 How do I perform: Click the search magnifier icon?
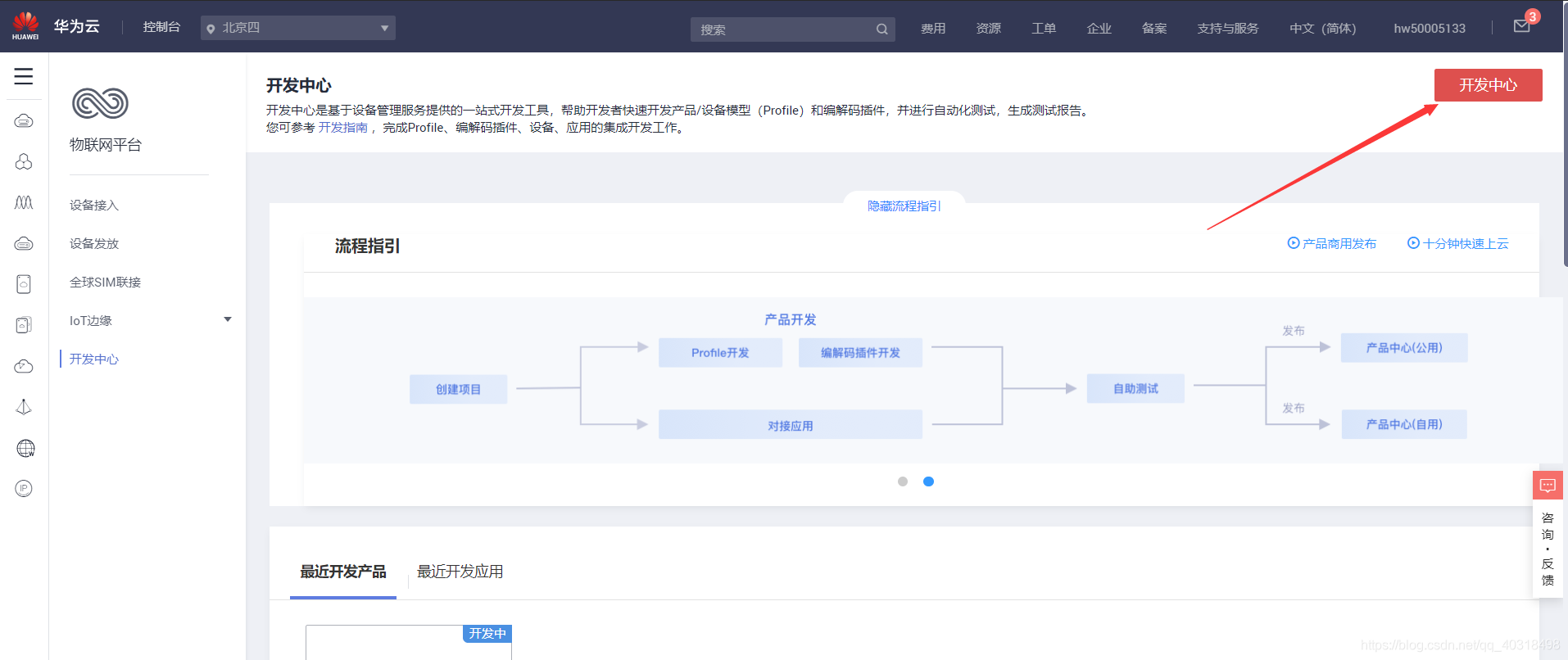881,29
